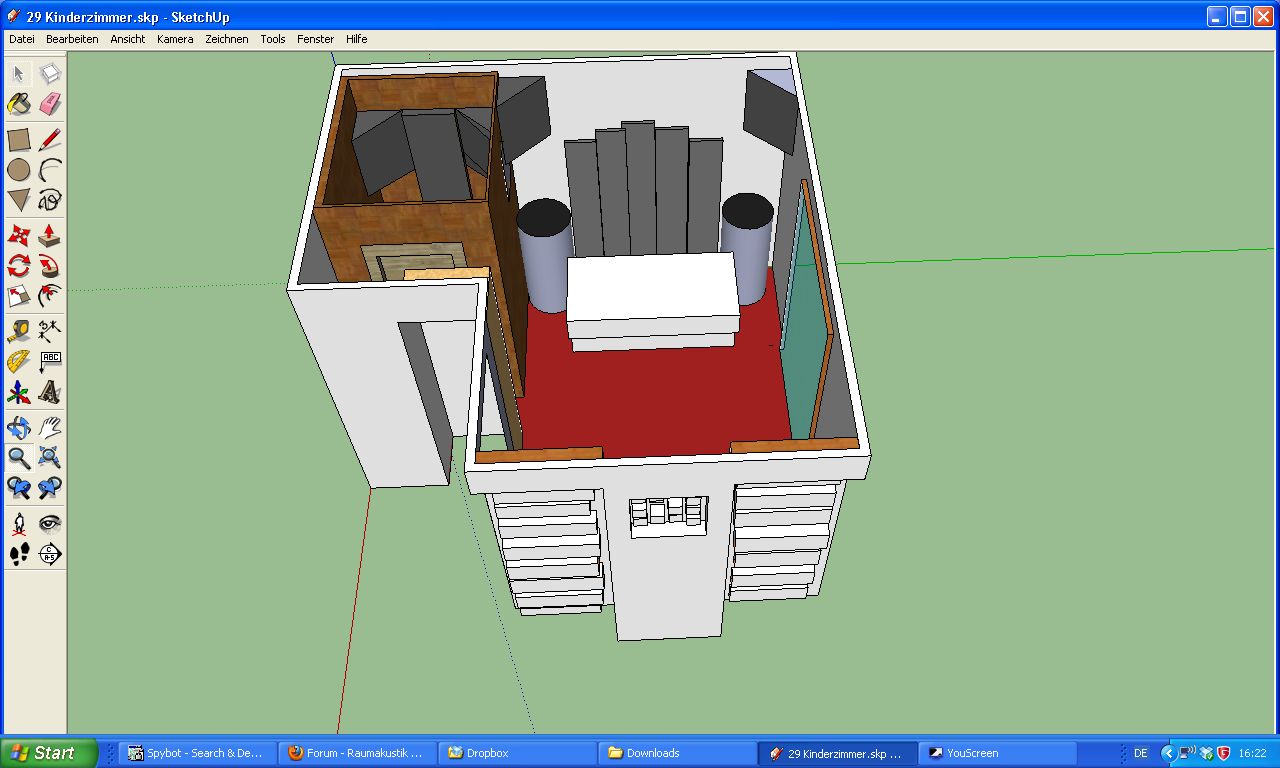Go to Next view zoom tool
The image size is (1280, 768).
[x=50, y=488]
